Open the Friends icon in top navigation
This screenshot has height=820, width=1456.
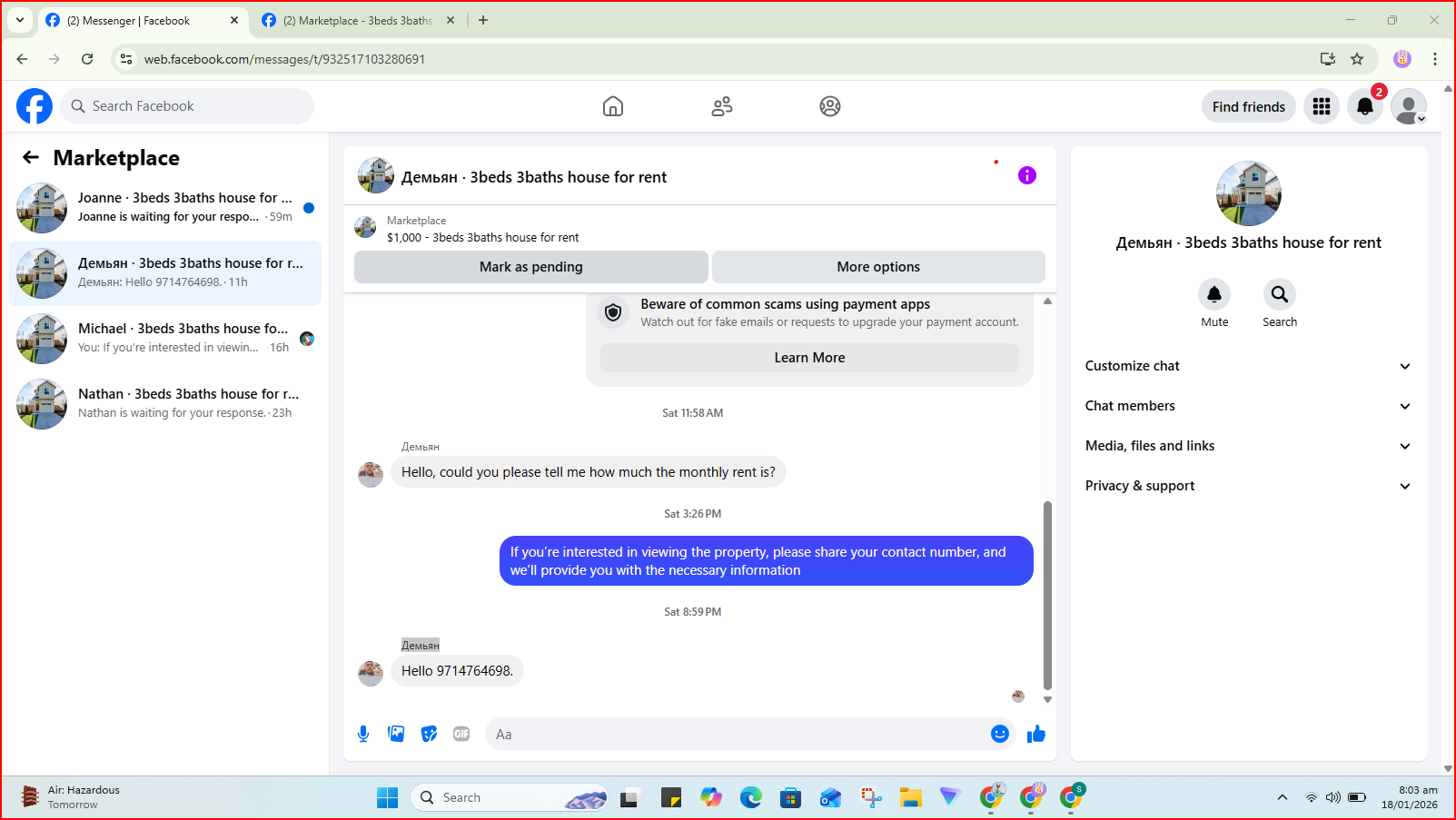pyautogui.click(x=722, y=106)
